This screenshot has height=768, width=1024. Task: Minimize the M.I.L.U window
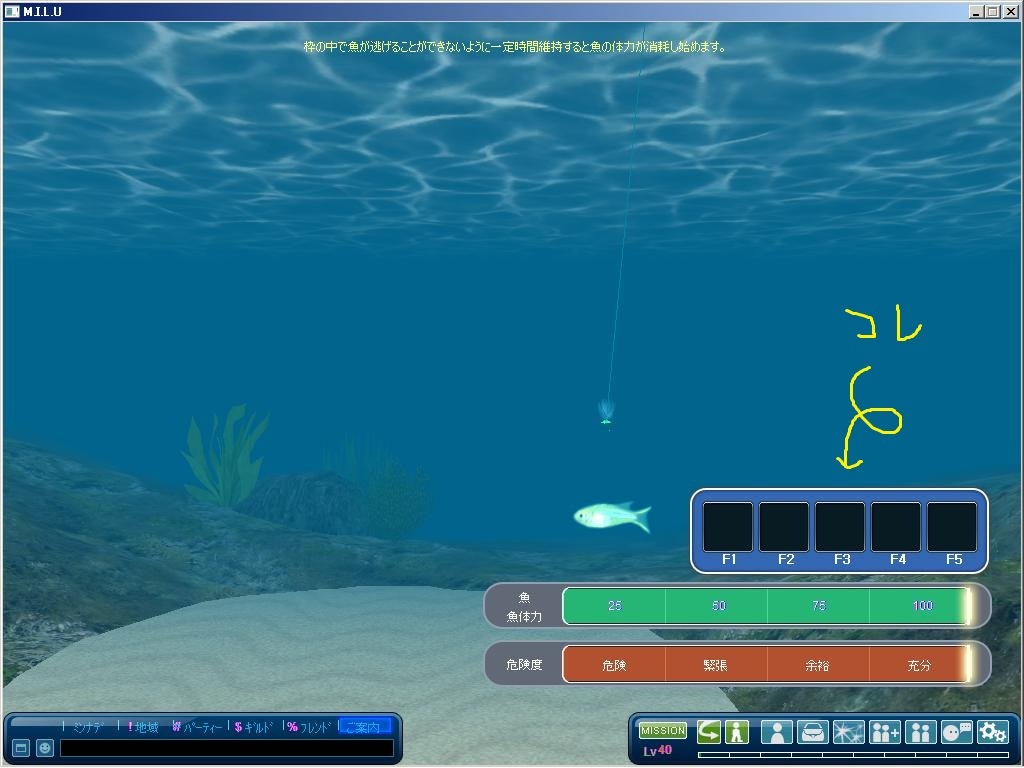click(x=976, y=11)
